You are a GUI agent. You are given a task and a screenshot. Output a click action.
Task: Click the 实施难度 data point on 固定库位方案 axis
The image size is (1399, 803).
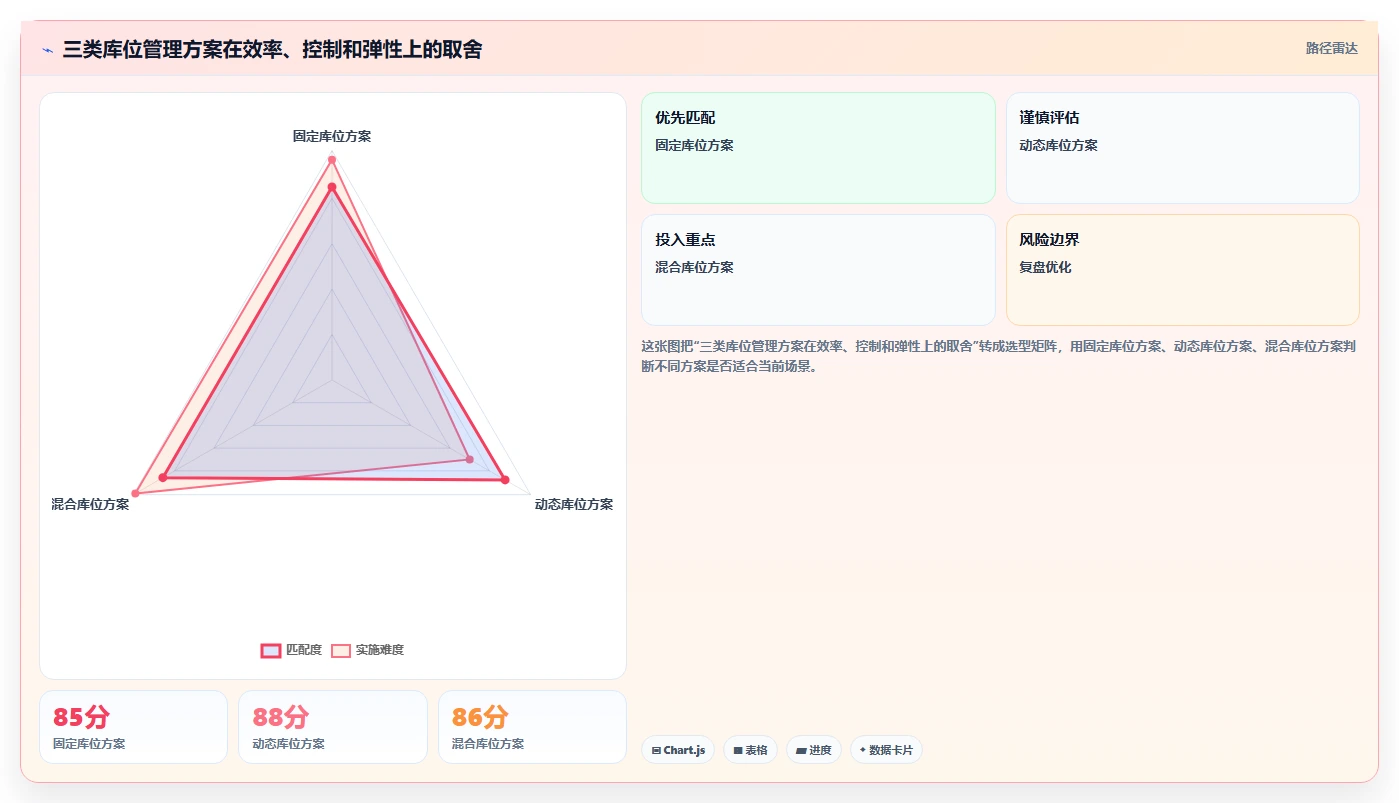coord(332,160)
